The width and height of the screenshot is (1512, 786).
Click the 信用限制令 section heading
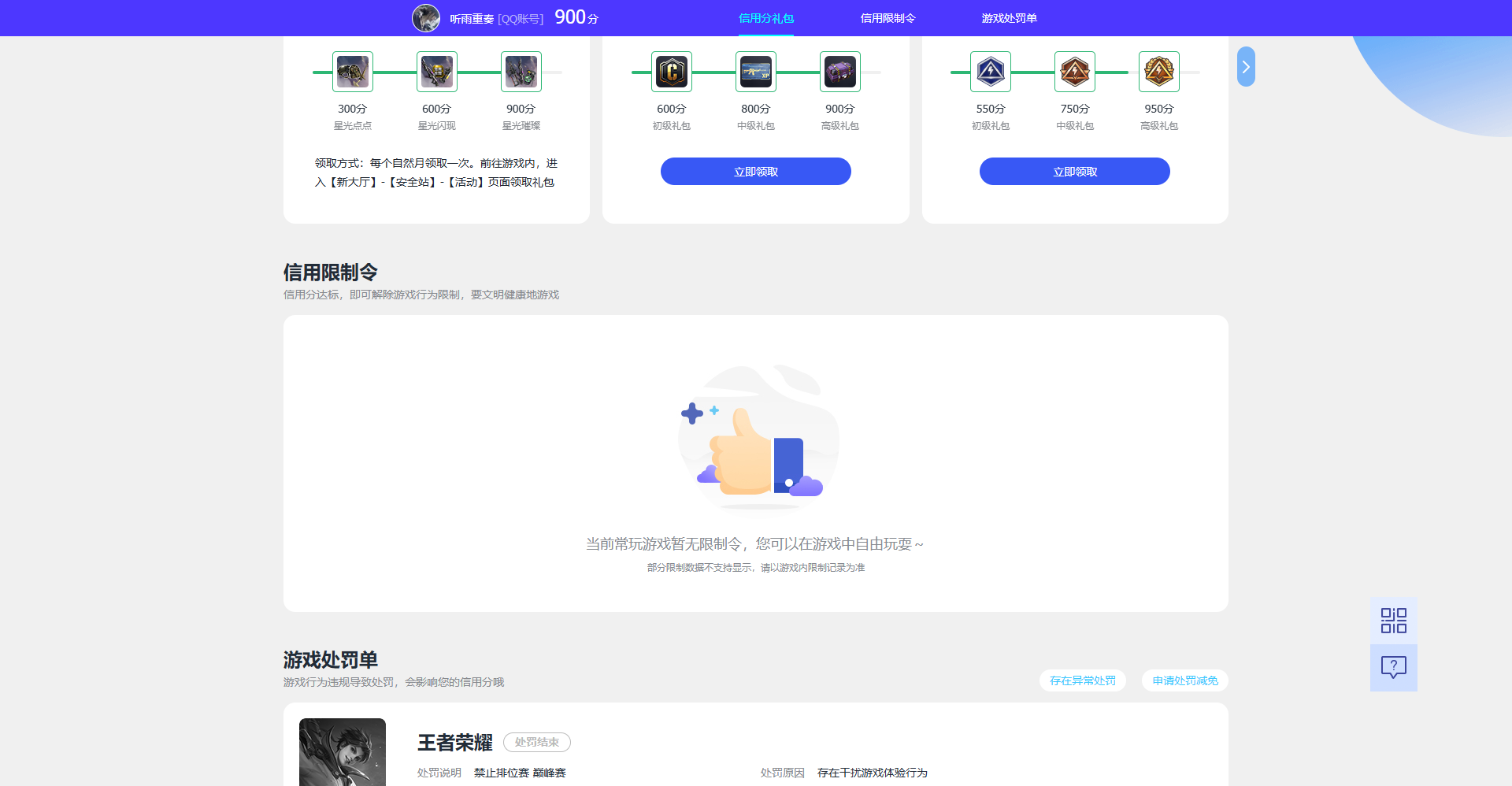coord(331,273)
